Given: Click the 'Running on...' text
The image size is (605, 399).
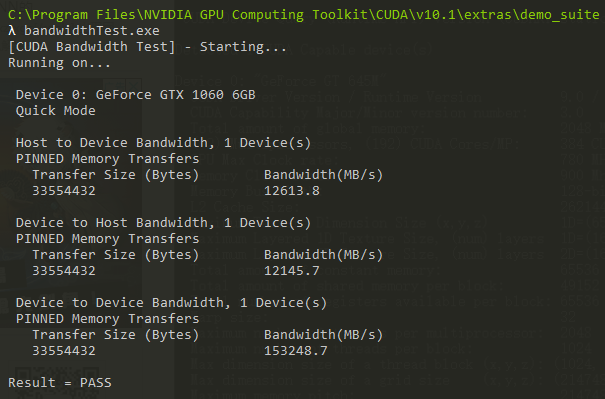Looking at the screenshot, I should [59, 63].
